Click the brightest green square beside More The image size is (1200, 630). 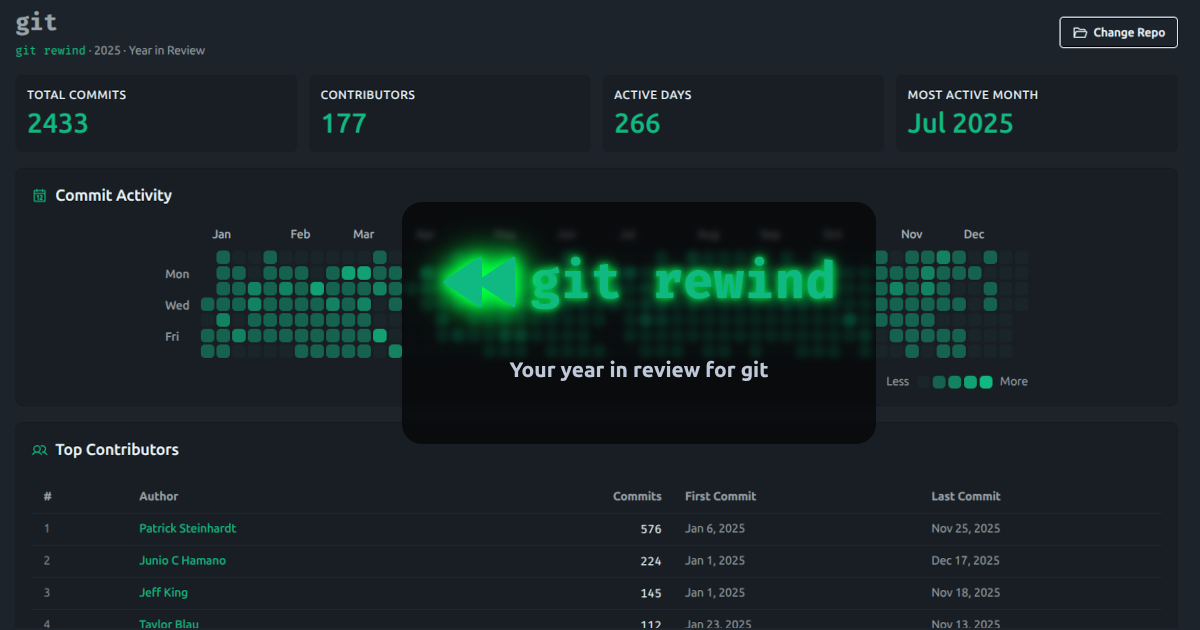(986, 381)
